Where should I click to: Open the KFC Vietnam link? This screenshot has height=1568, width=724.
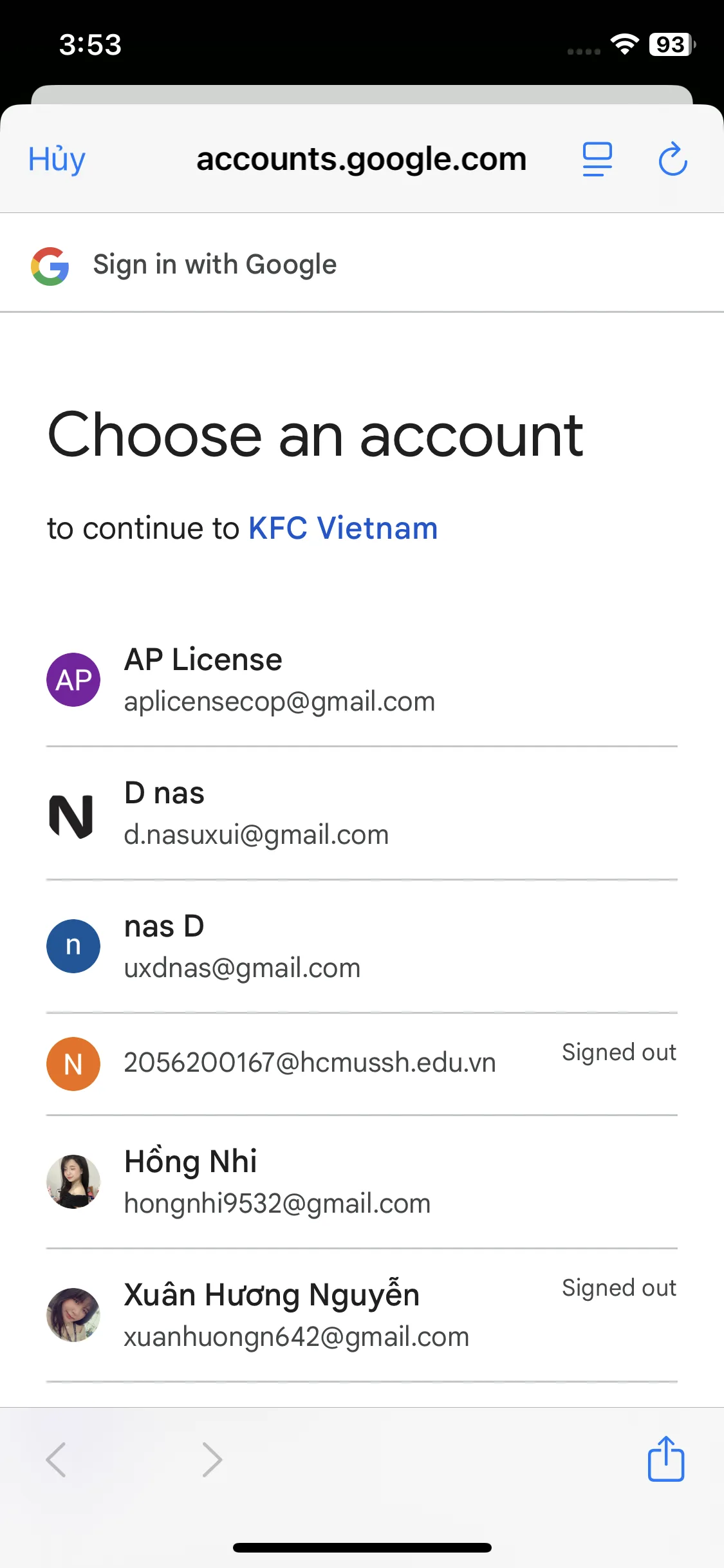tap(343, 528)
